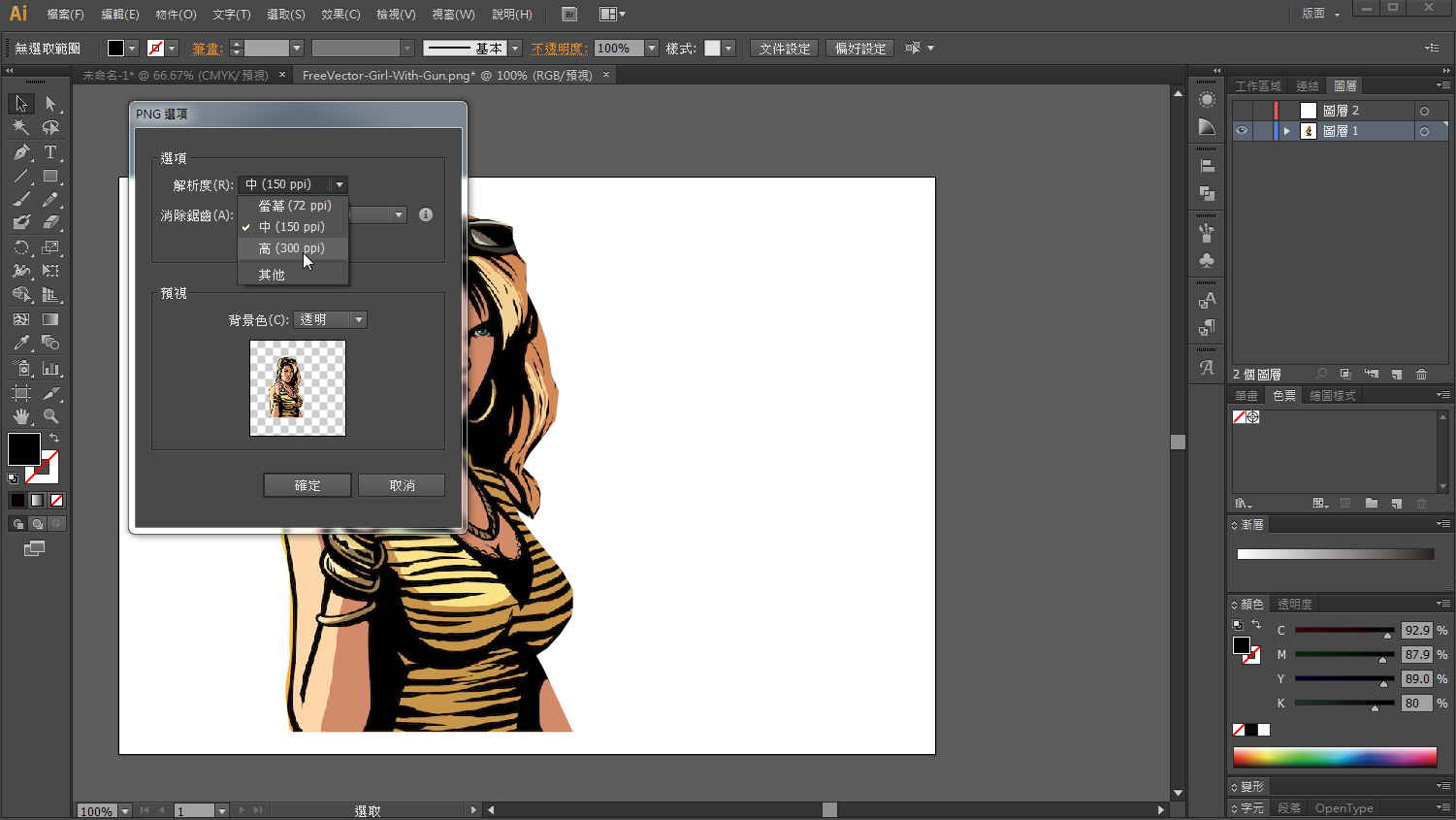Choose 其他 resolution option
Image resolution: width=1456 pixels, height=820 pixels.
click(293, 275)
